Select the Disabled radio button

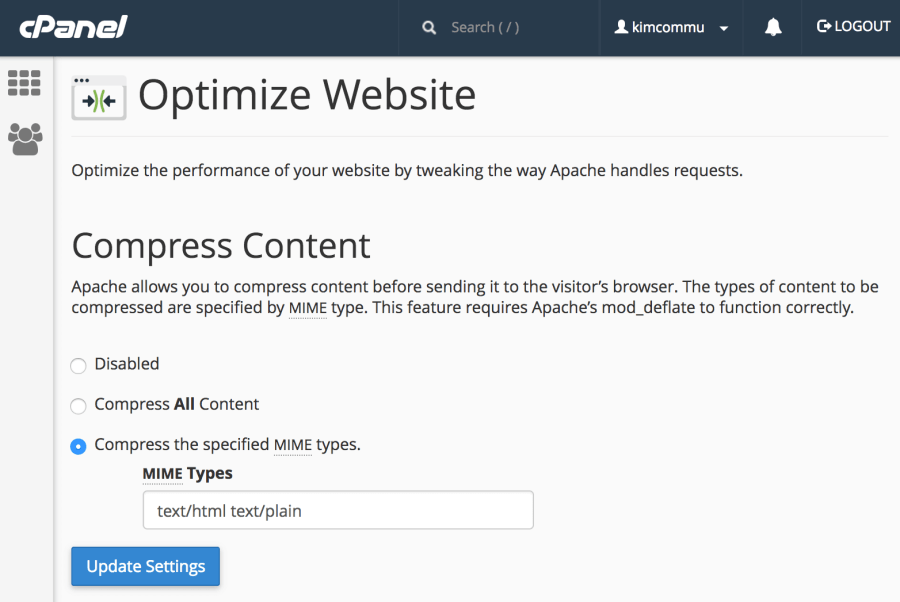[x=78, y=366]
